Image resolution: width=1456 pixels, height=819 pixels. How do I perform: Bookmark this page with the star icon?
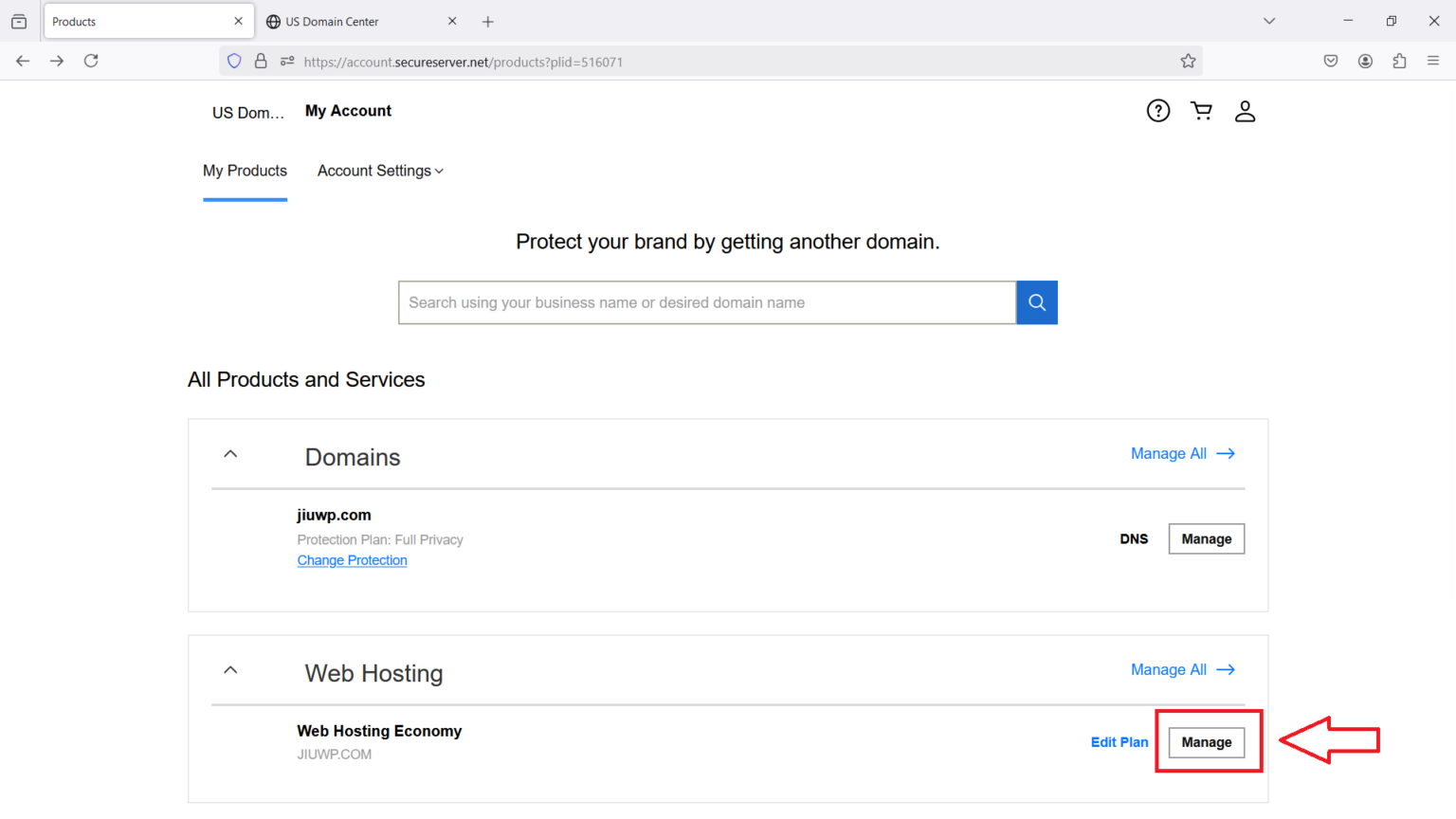tap(1188, 62)
